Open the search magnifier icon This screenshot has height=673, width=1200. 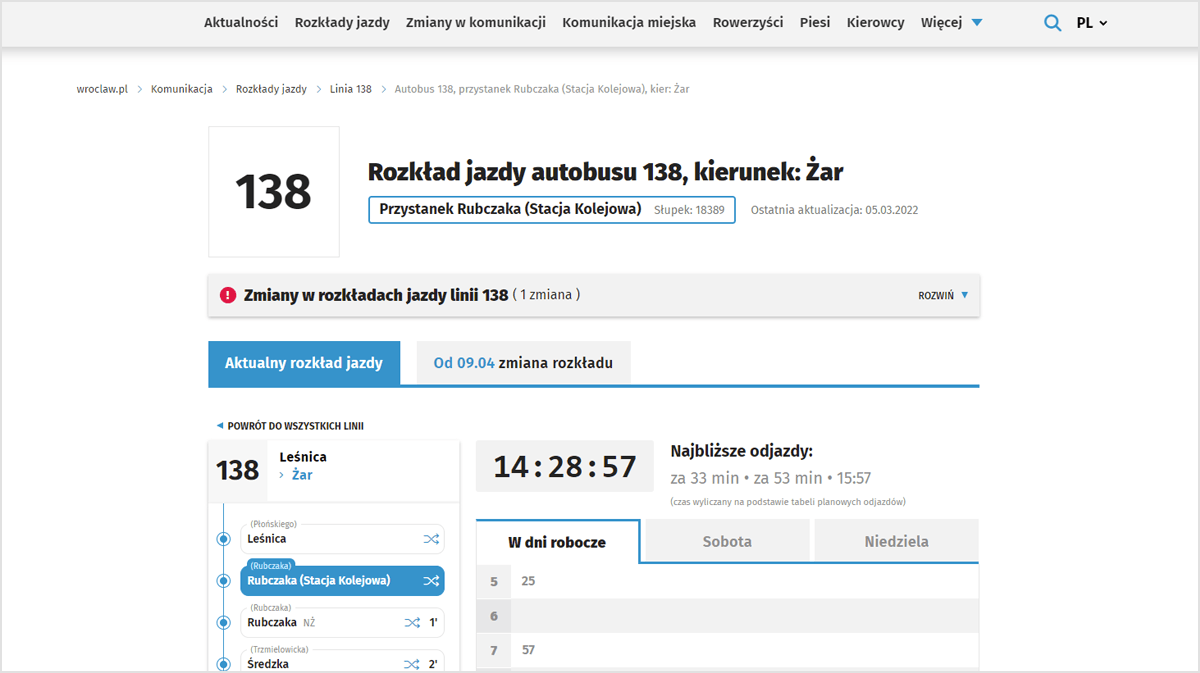tap(1052, 23)
